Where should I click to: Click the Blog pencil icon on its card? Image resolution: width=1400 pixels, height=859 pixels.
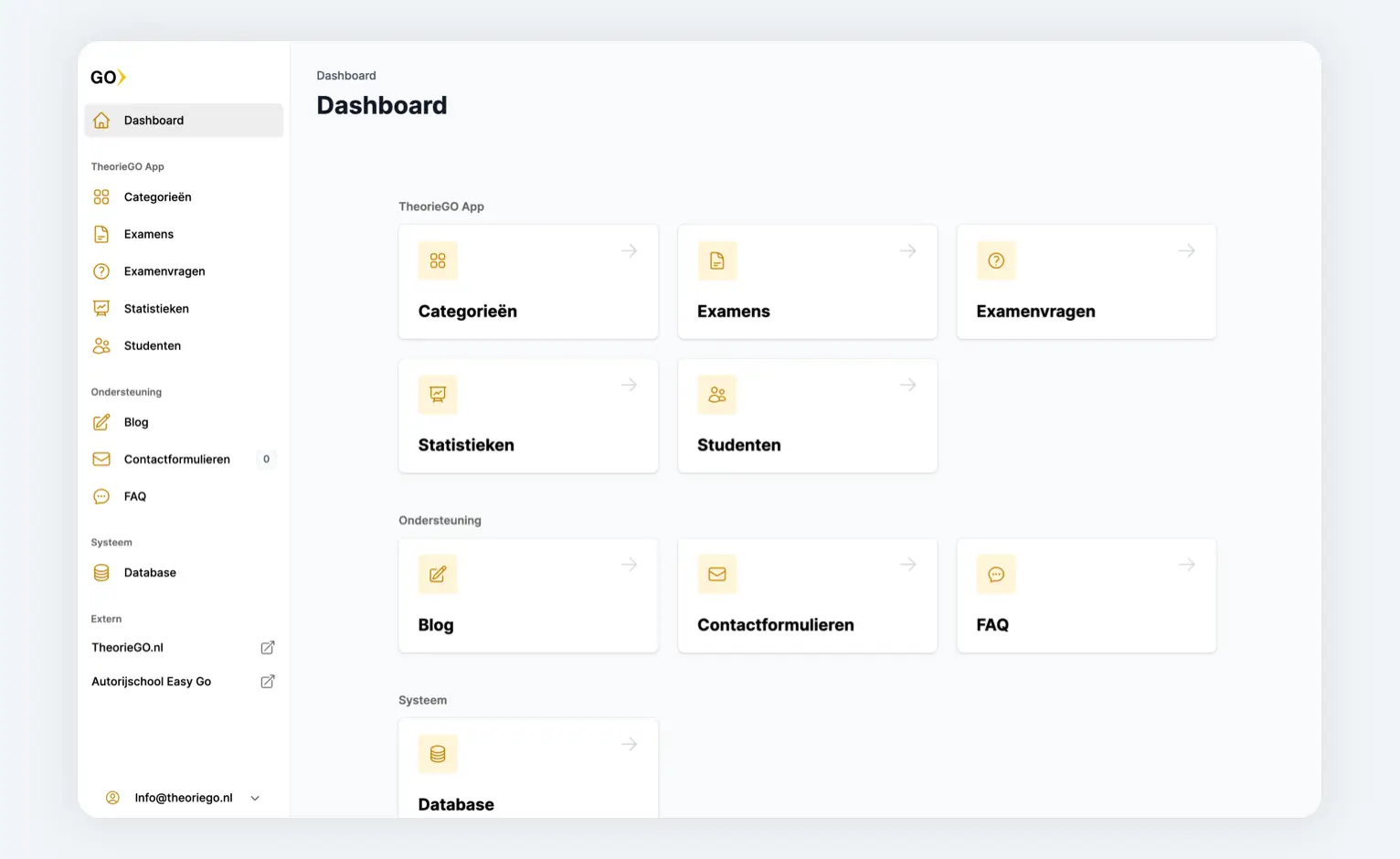click(438, 574)
